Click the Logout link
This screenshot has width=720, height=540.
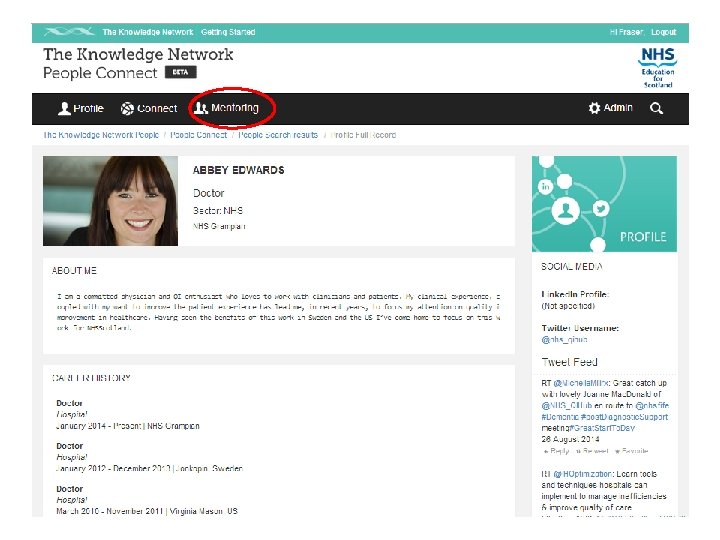(664, 32)
